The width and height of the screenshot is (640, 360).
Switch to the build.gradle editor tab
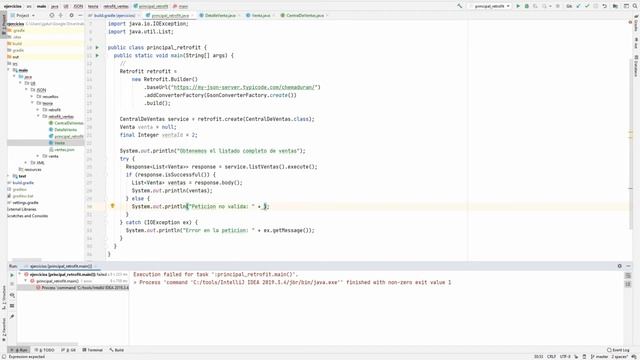pyautogui.click(x=113, y=16)
